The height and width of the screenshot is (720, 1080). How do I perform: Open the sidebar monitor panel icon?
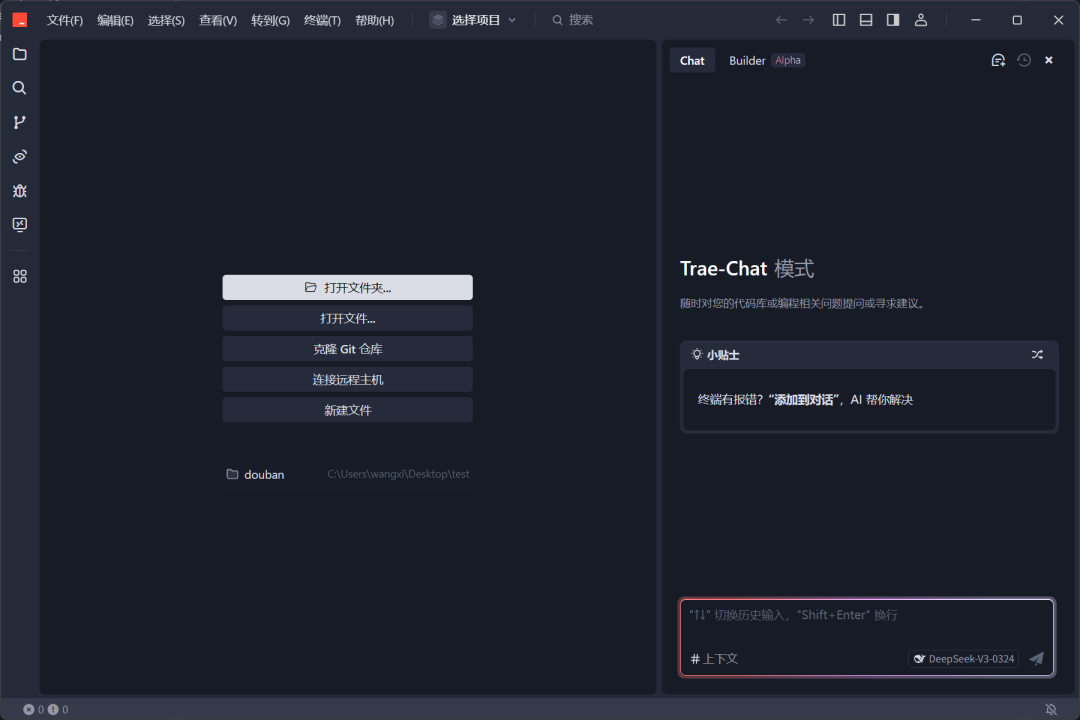pos(20,225)
